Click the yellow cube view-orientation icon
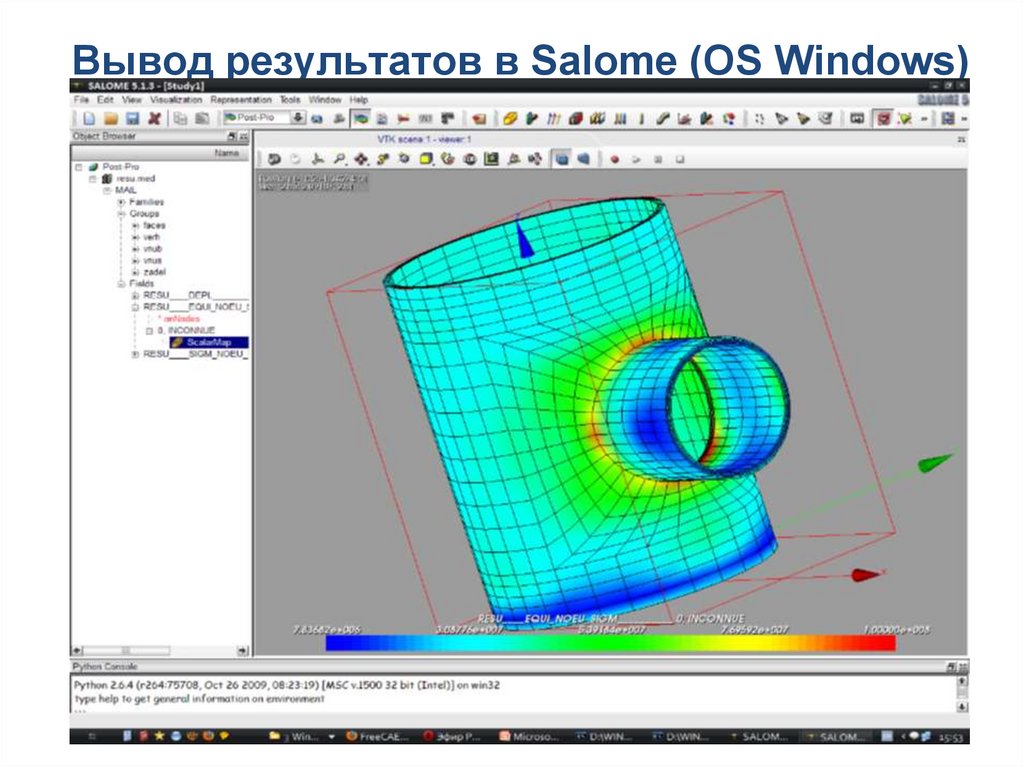The image size is (1024, 767). [426, 159]
